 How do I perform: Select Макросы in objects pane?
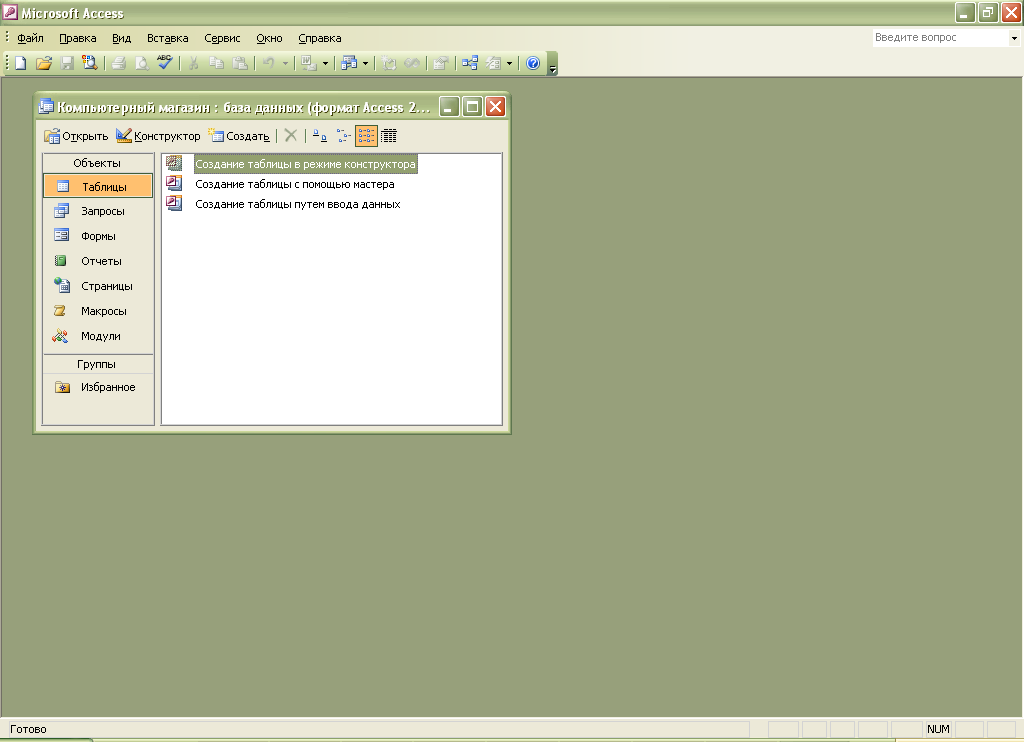[x=98, y=311]
